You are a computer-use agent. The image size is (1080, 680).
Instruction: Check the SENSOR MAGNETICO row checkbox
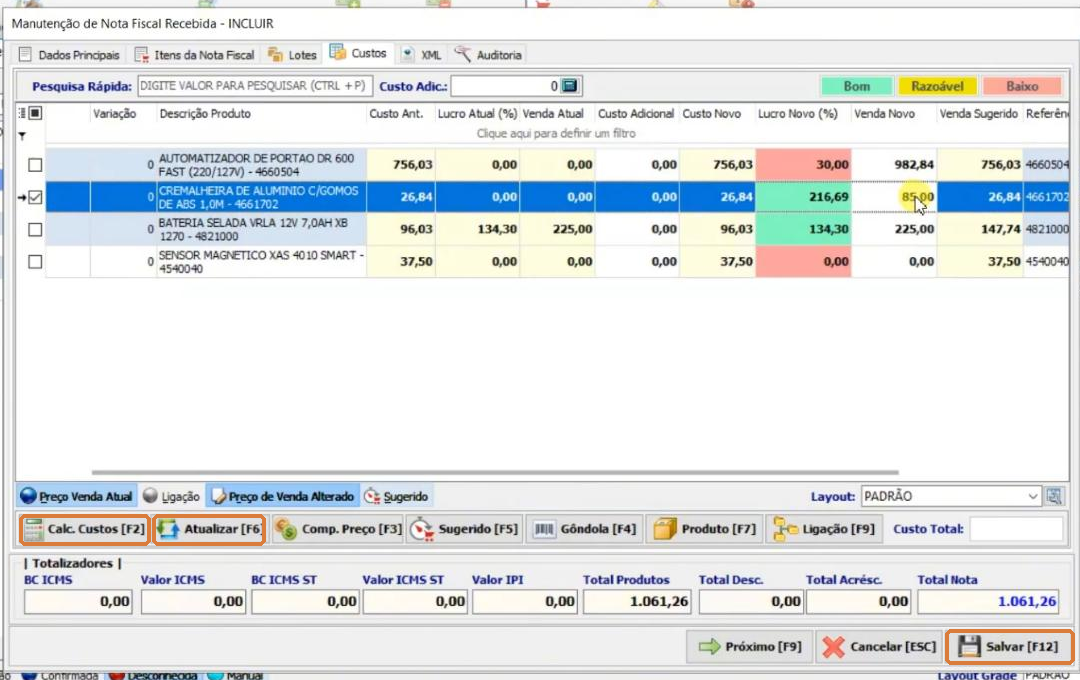coord(35,262)
